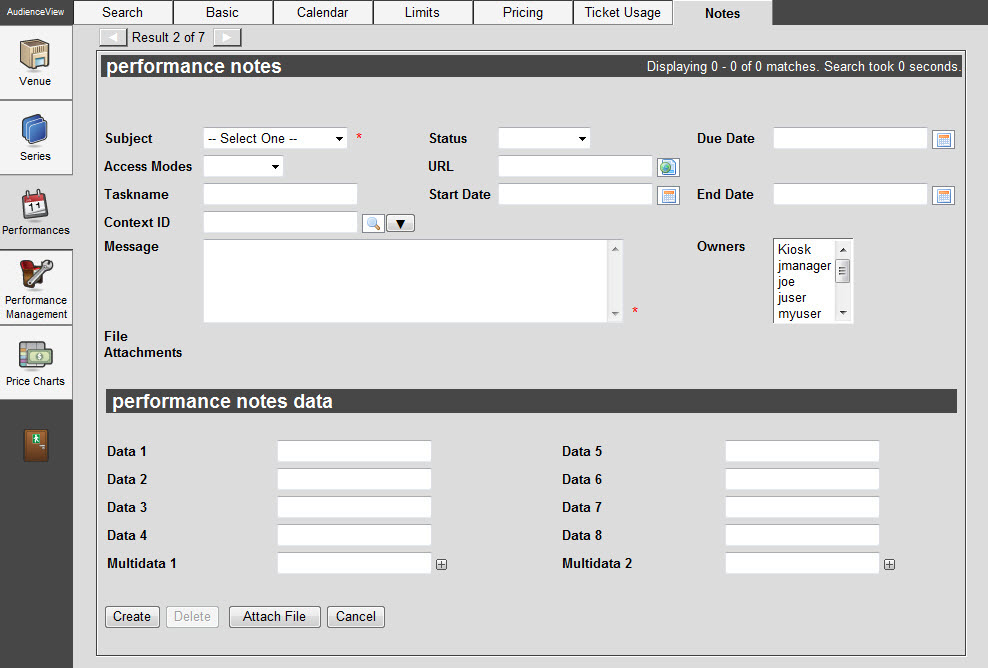Open the Access Modes dropdown
The image size is (988, 668).
tap(243, 166)
